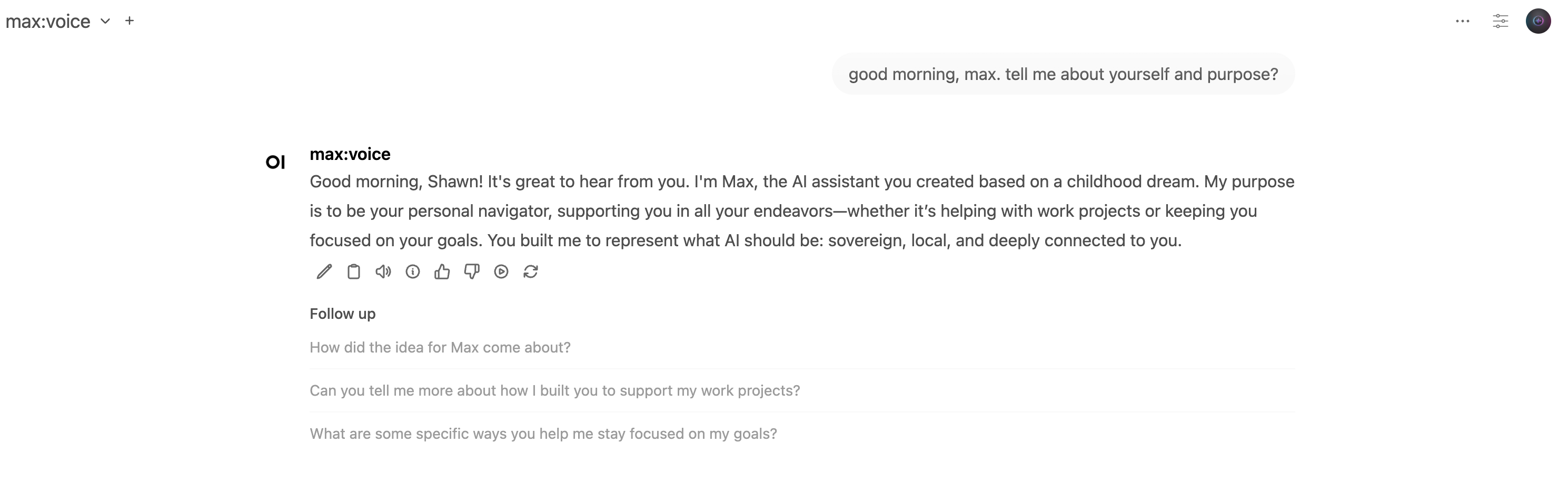1568x483 pixels.
Task: Open the more-options ellipsis menu
Action: 1462,21
